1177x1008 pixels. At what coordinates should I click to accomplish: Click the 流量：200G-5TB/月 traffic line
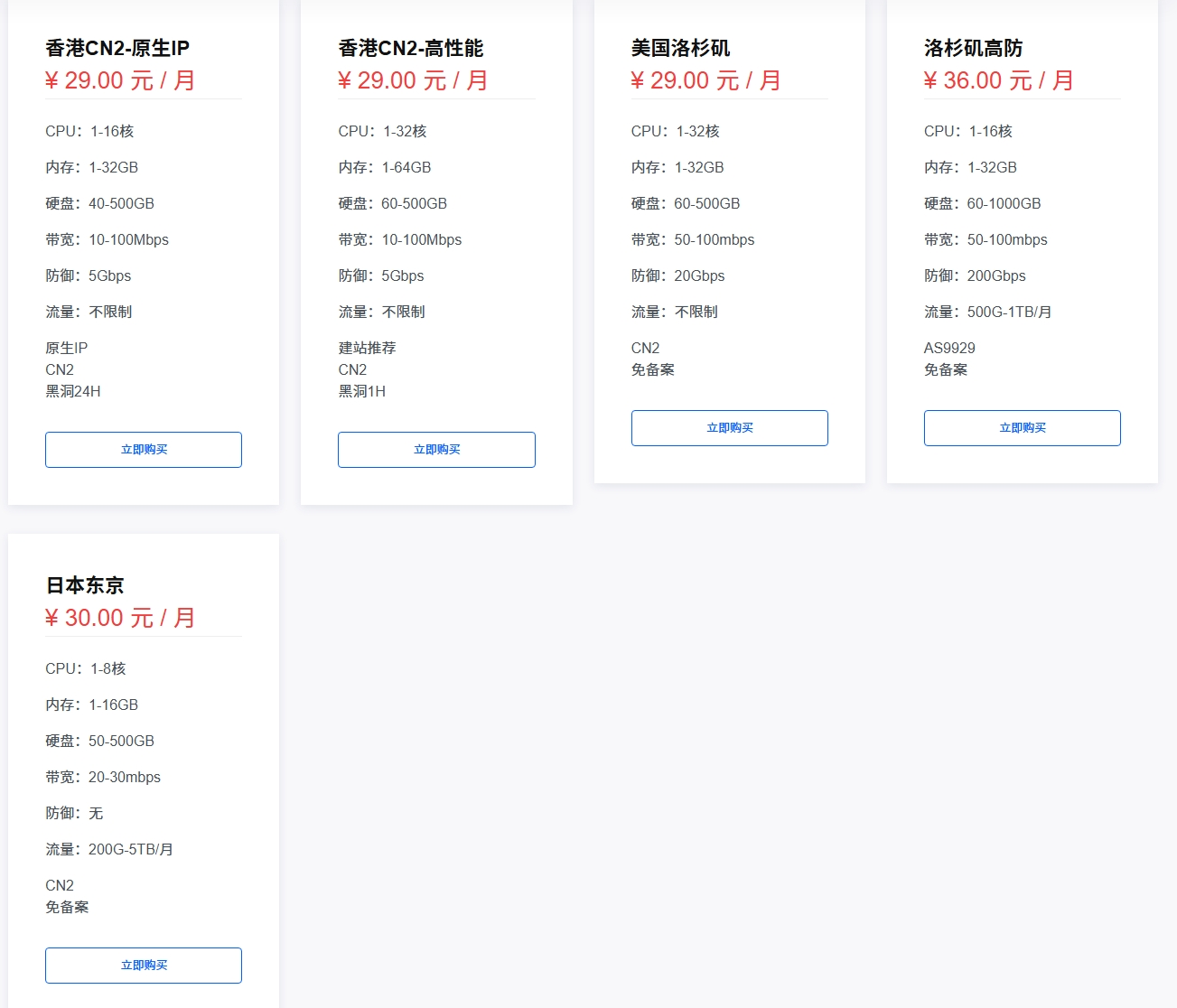click(109, 849)
